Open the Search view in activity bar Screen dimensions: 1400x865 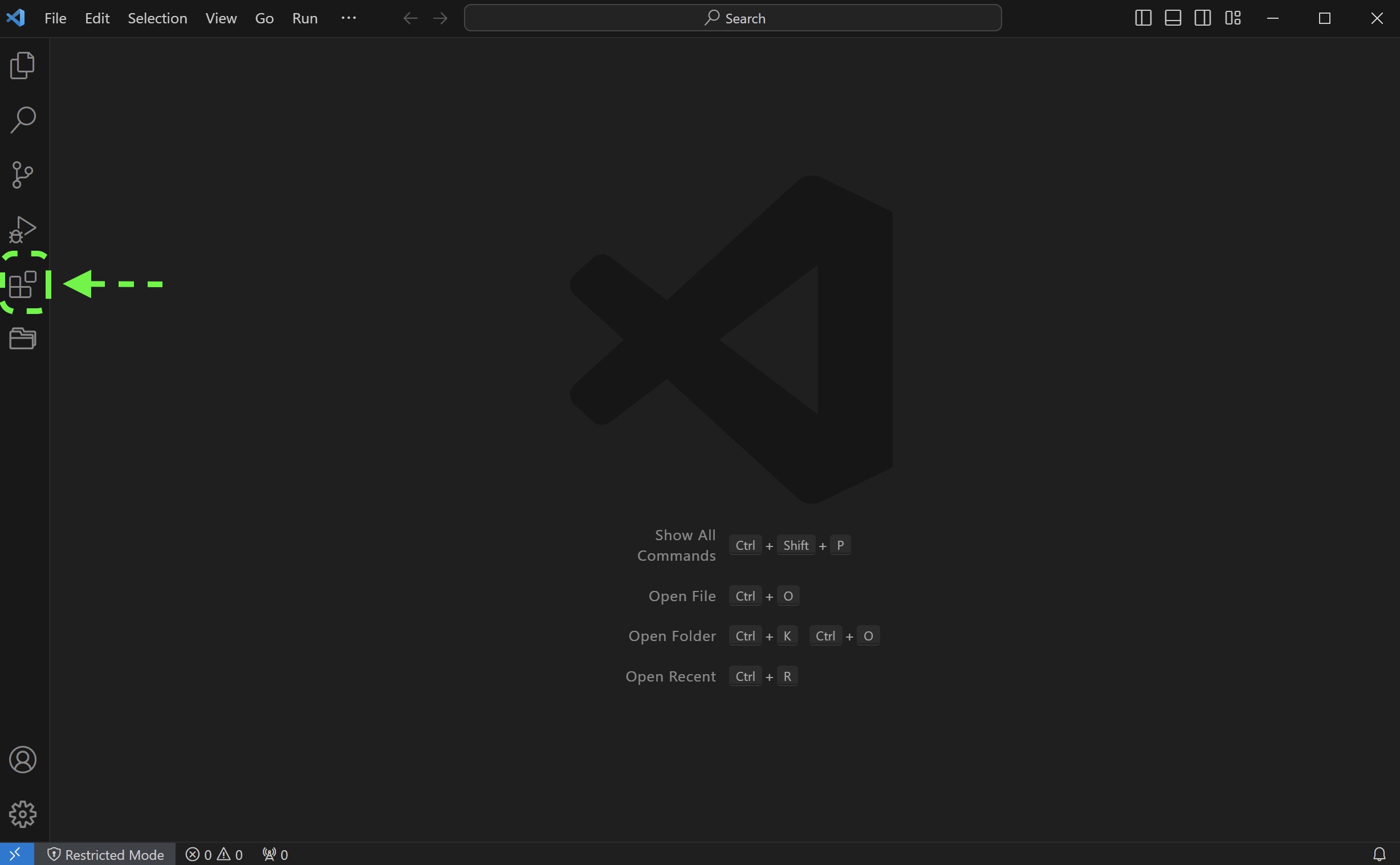23,120
